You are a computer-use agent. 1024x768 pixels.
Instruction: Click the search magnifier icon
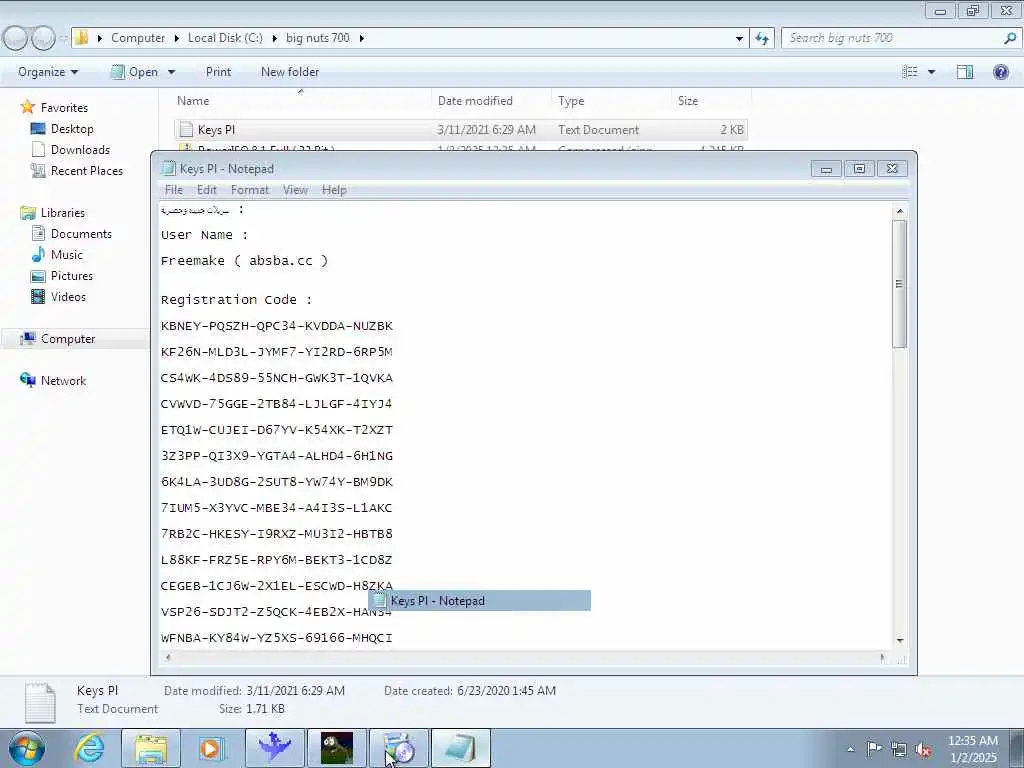pos(1010,38)
